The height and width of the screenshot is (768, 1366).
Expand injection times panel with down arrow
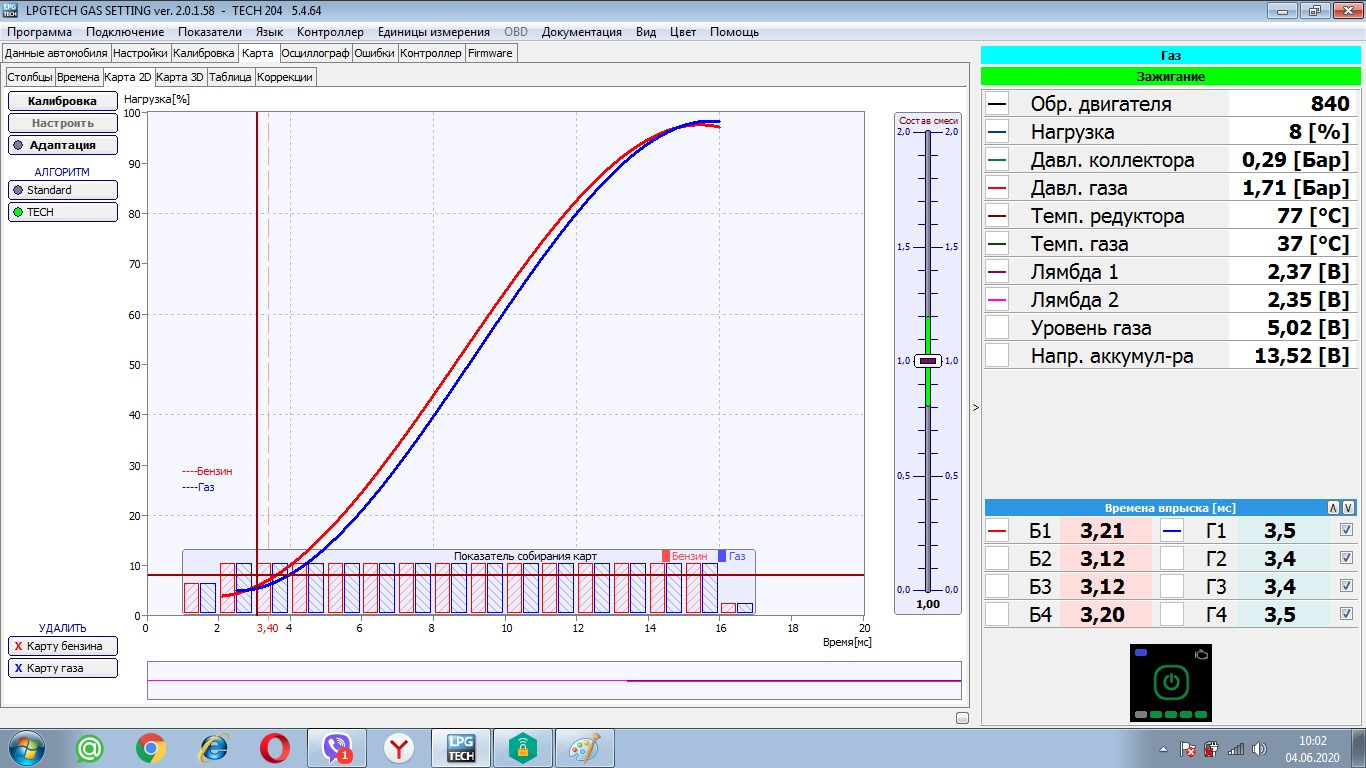click(x=1348, y=508)
